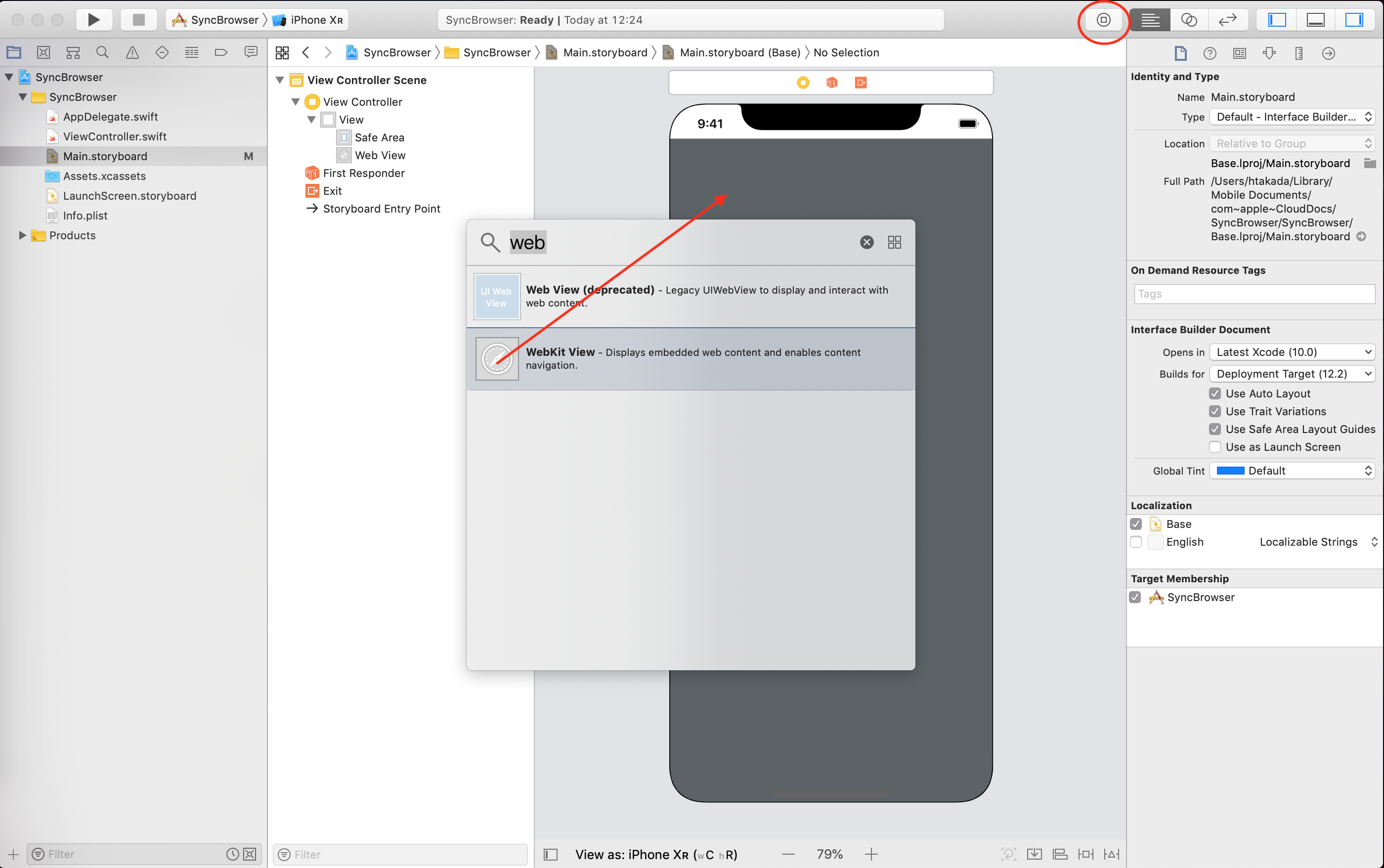Show the Attributes inspector
The height and width of the screenshot is (868, 1384).
pos(1269,53)
